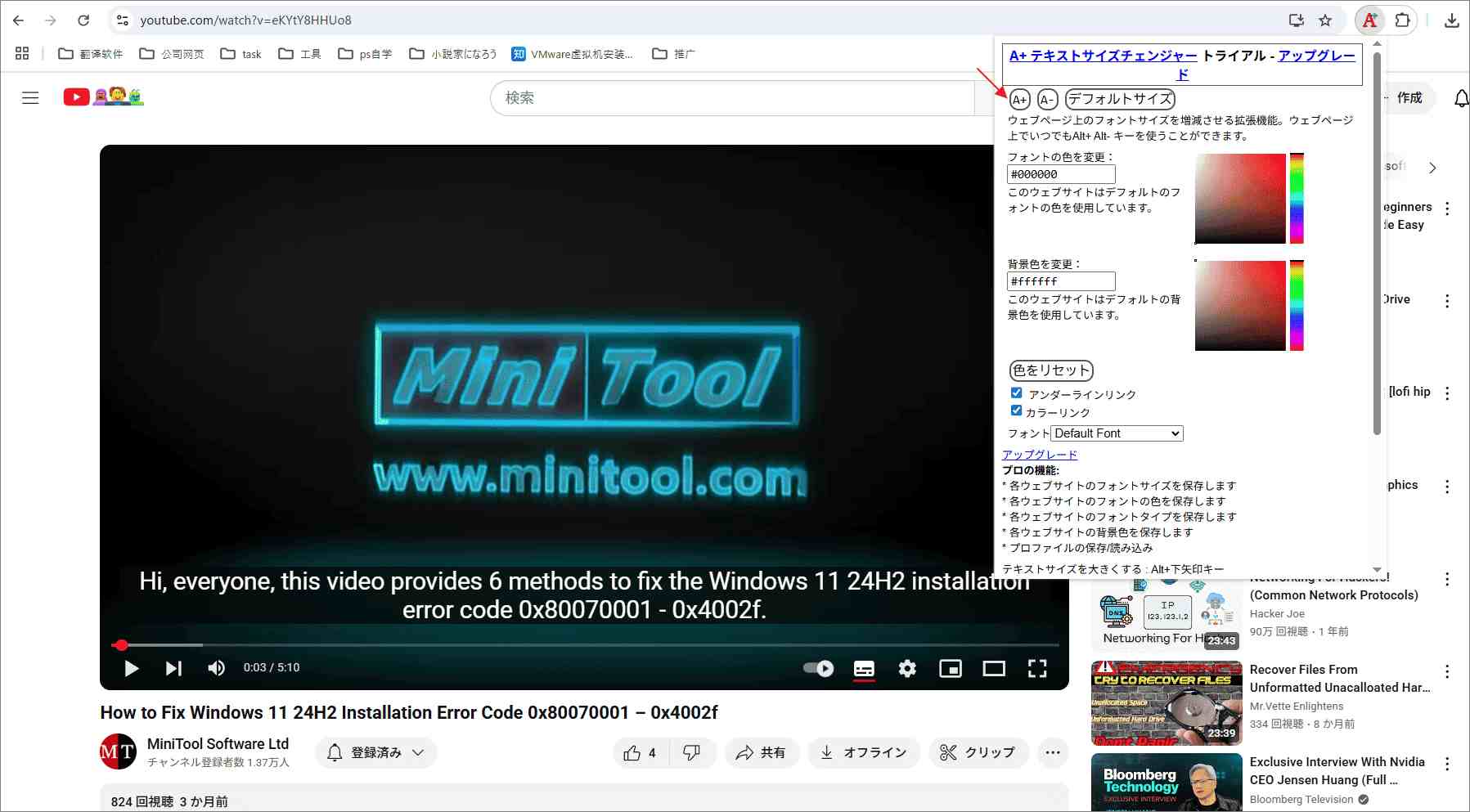Switch to miniplayer mode

[x=951, y=668]
